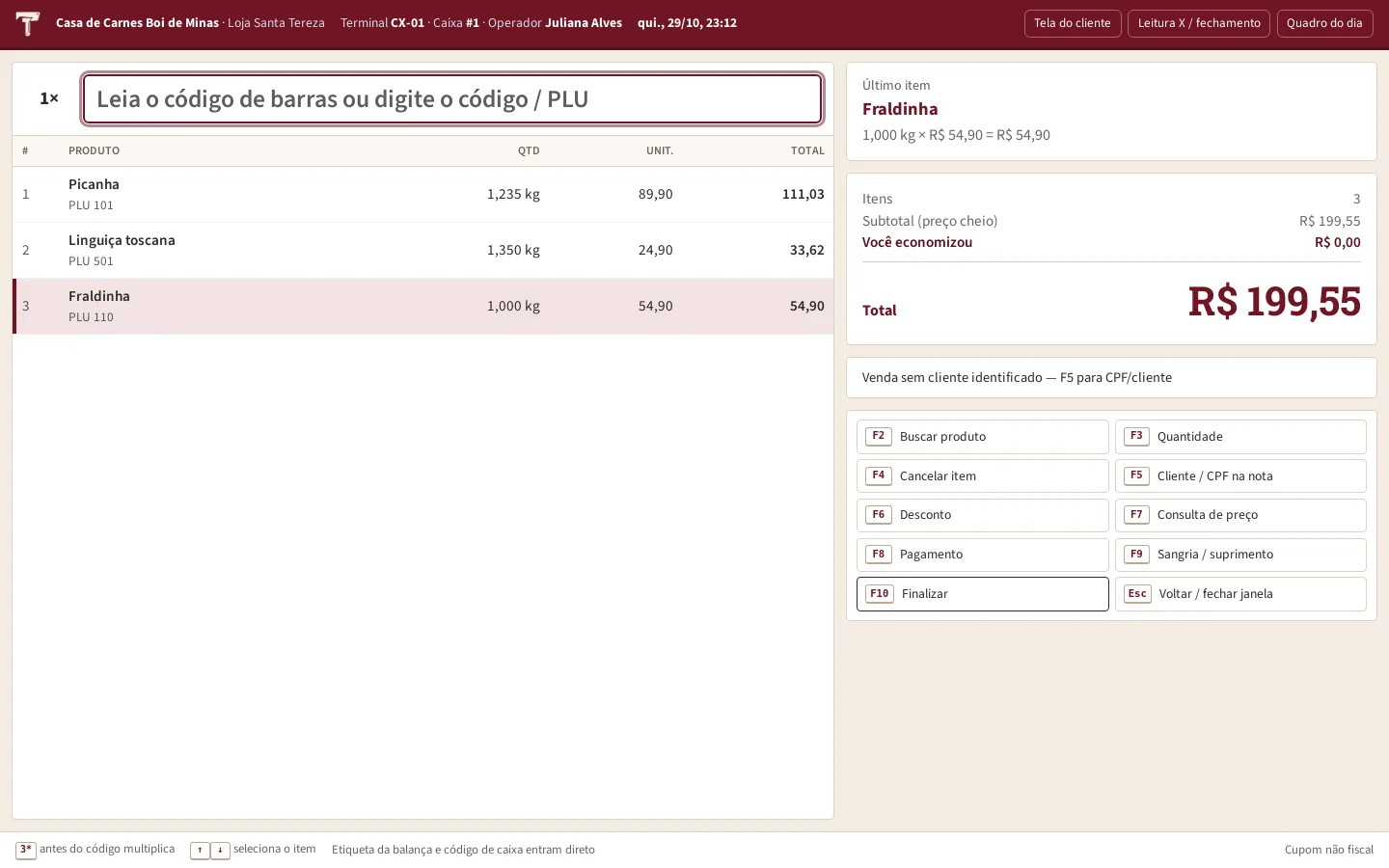Click terminal label CX-01
1389x868 pixels.
(x=407, y=23)
